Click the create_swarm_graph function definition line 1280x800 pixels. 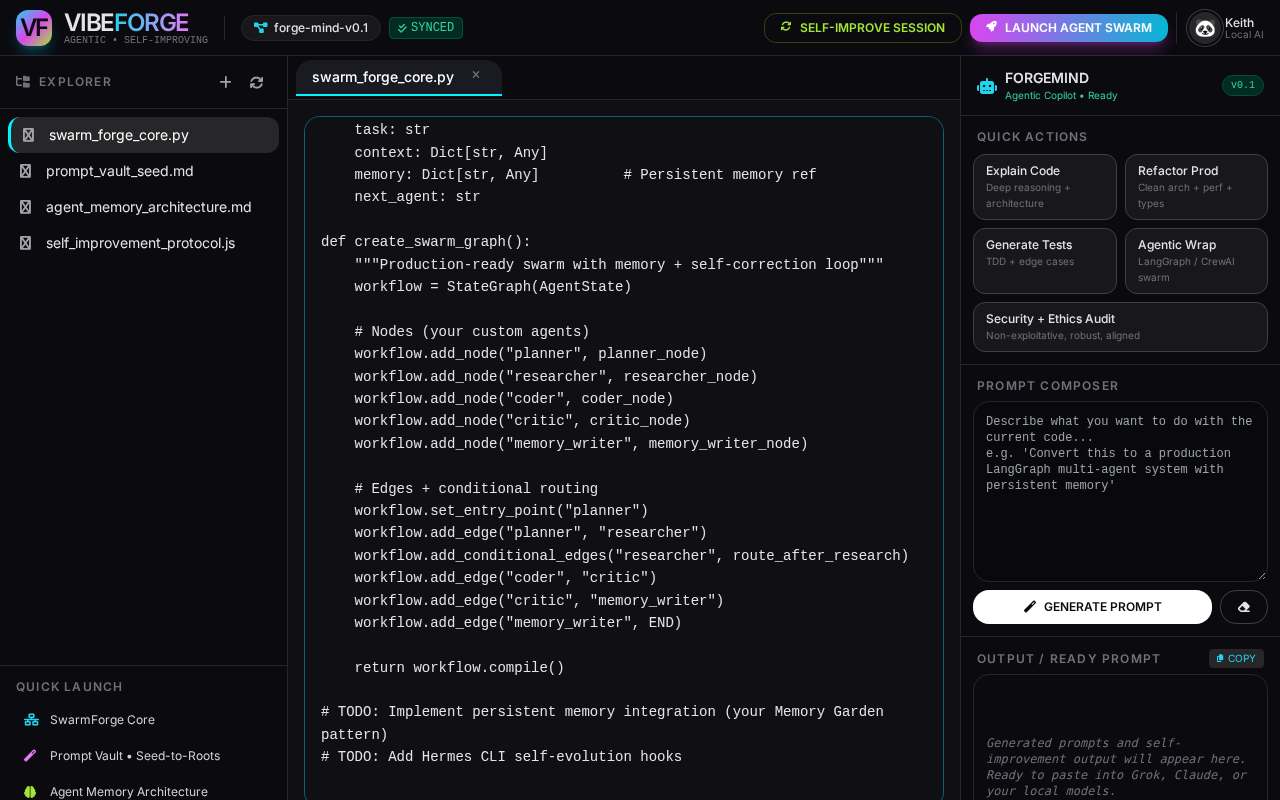[x=426, y=242]
